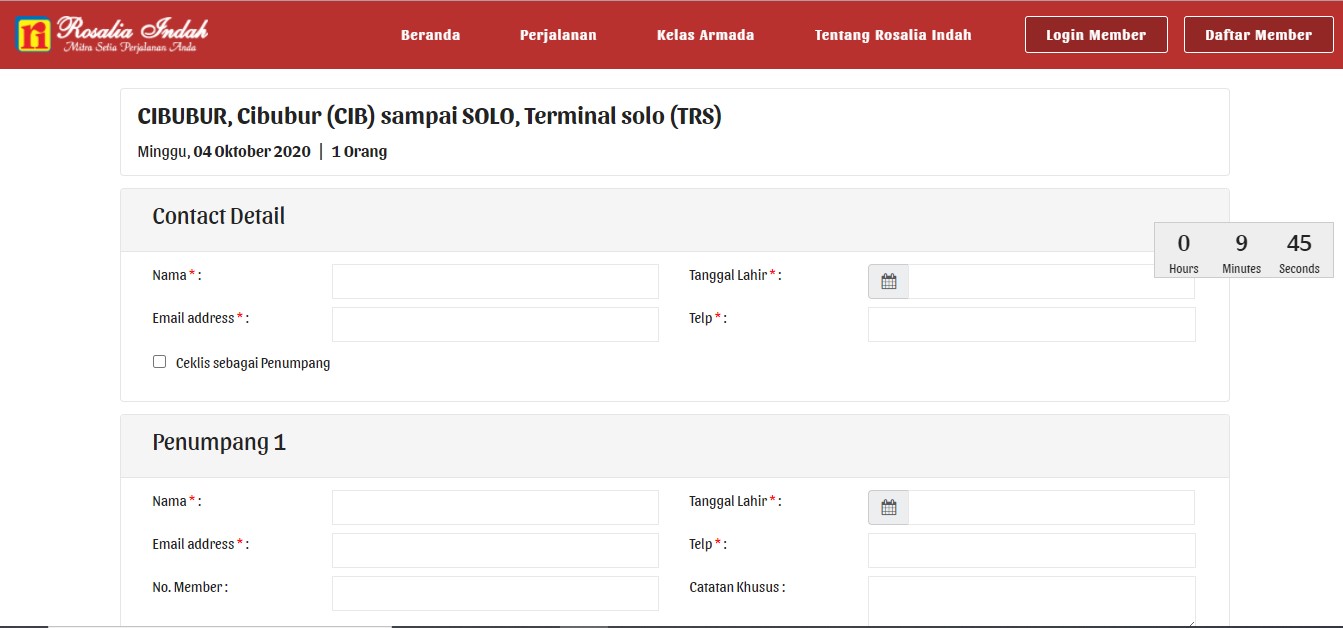Viewport: 1343px width, 628px height.
Task: Focus the Penumpang 1 Nama field
Action: click(x=495, y=508)
